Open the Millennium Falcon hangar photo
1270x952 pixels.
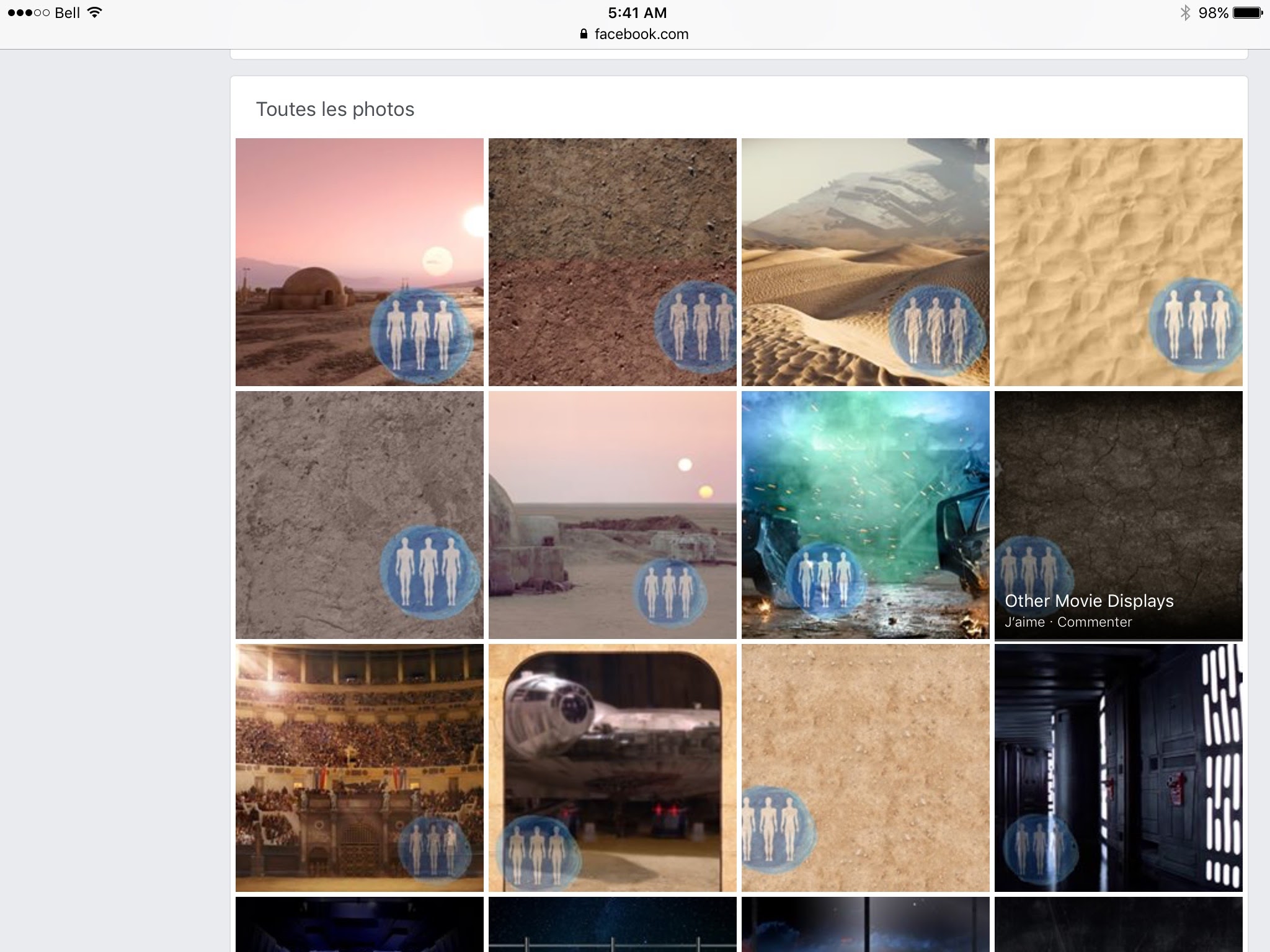[x=613, y=768]
